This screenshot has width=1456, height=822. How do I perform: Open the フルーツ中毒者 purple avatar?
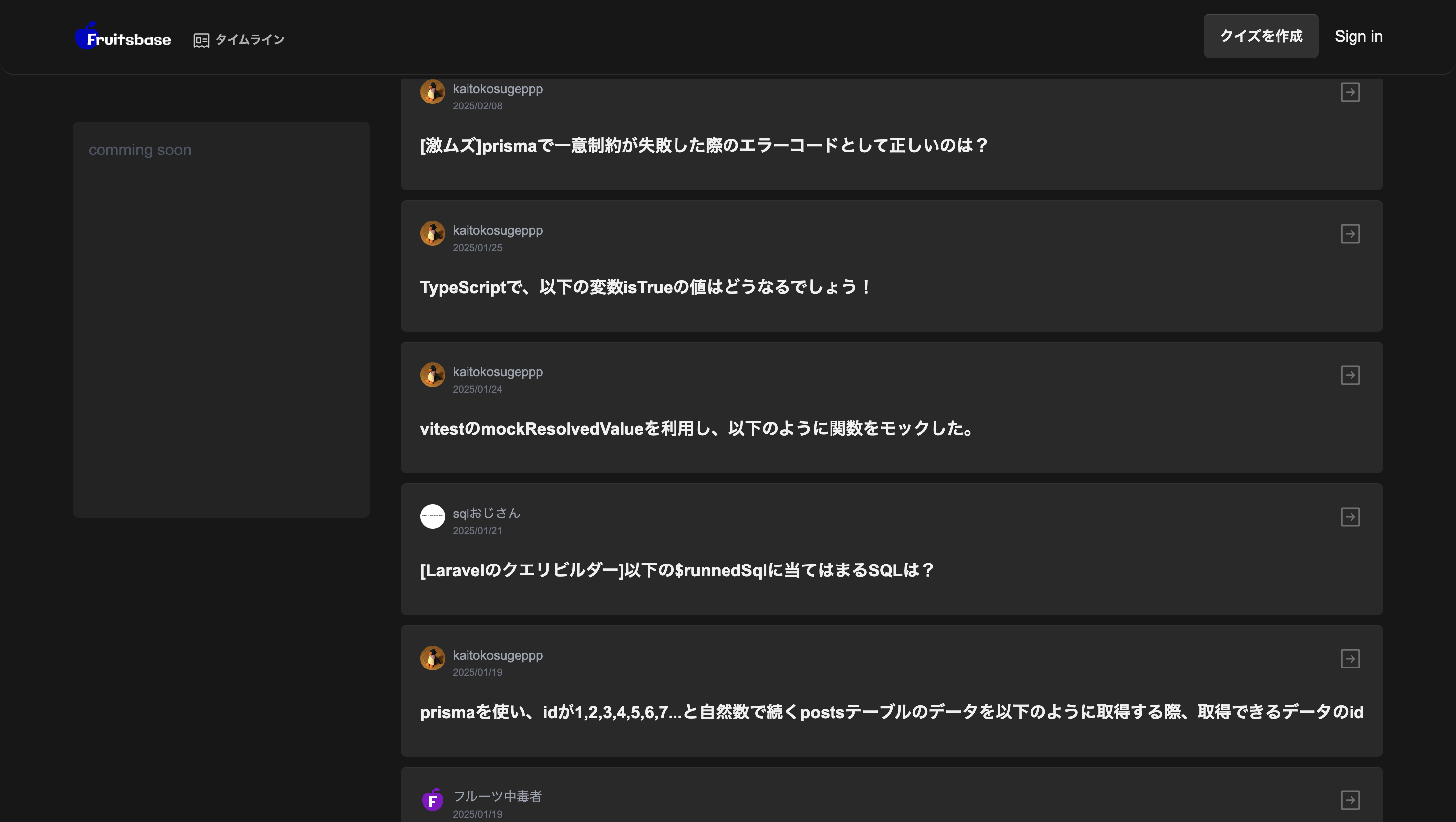click(432, 800)
